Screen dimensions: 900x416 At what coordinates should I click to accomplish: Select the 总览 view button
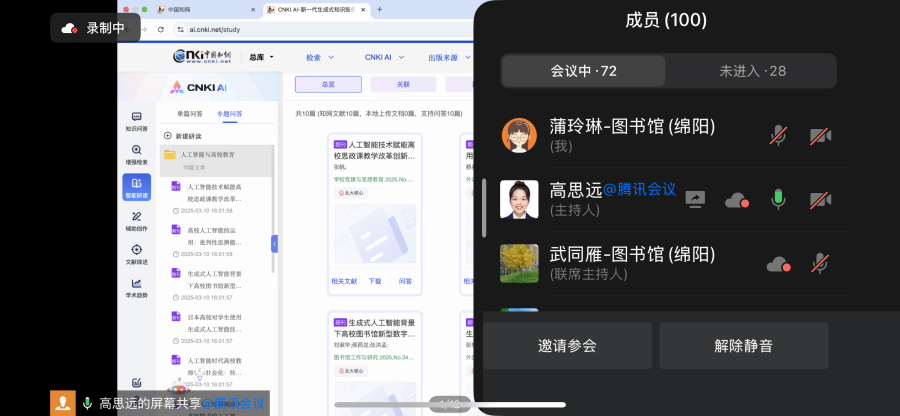tap(328, 84)
